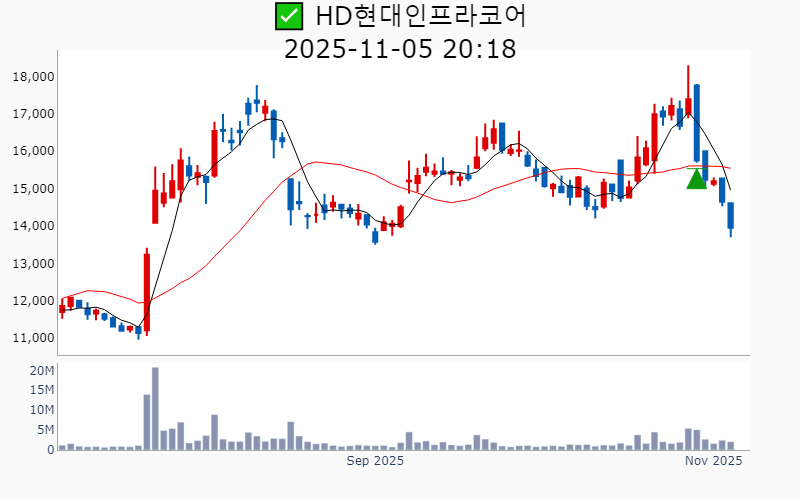This screenshot has height=500, width=800.
Task: Click the green checkmark icon beside the title
Action: (288, 17)
